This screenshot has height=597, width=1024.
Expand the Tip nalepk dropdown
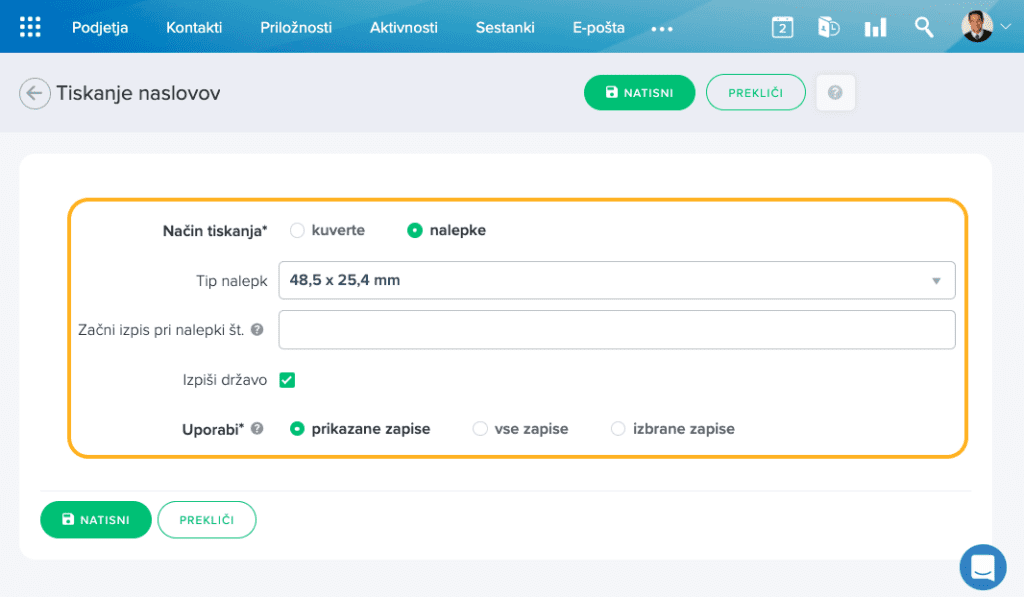(x=616, y=281)
